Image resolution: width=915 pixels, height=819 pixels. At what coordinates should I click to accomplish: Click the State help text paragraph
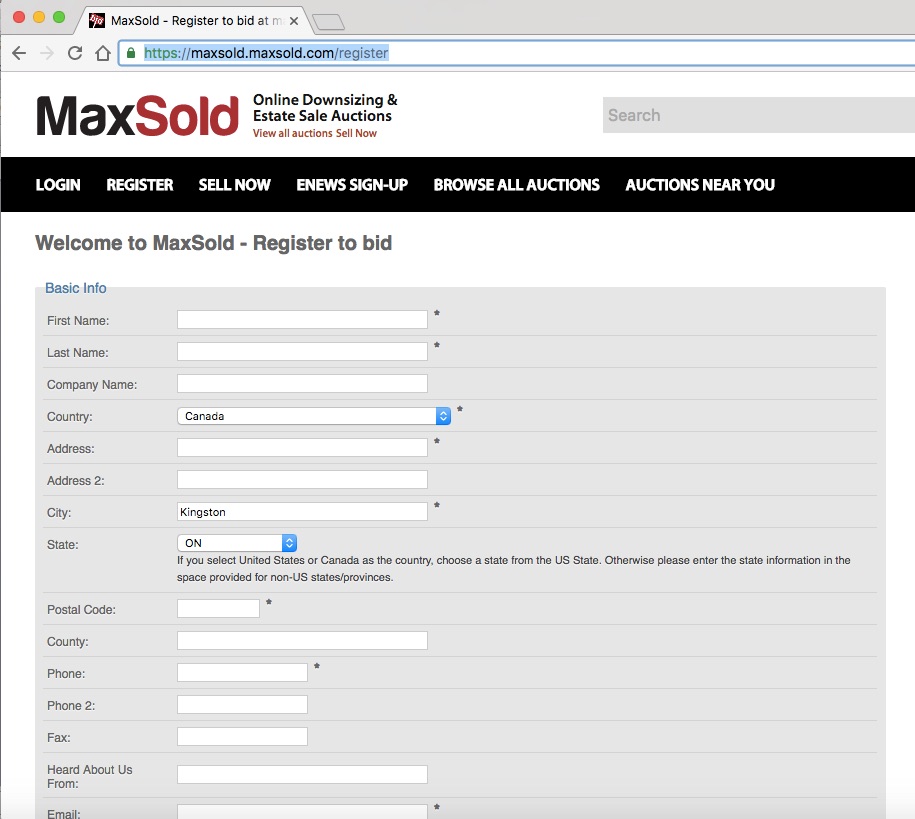(514, 569)
